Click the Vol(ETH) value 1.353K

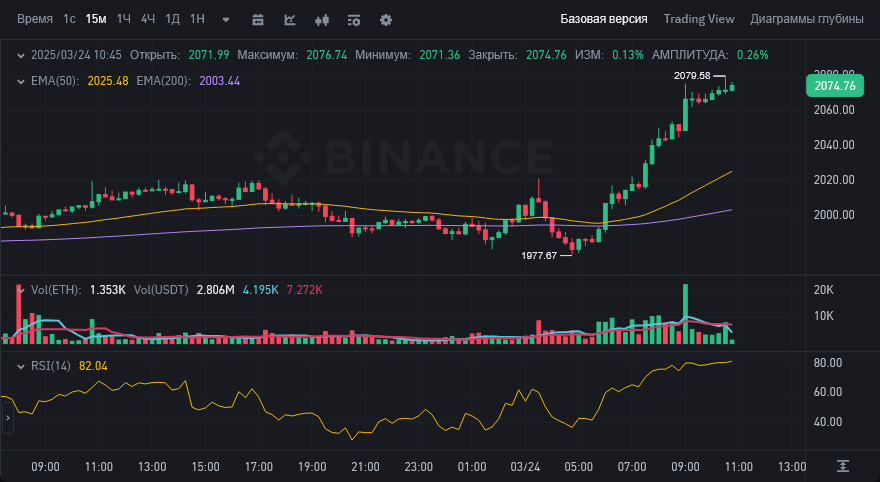point(107,290)
